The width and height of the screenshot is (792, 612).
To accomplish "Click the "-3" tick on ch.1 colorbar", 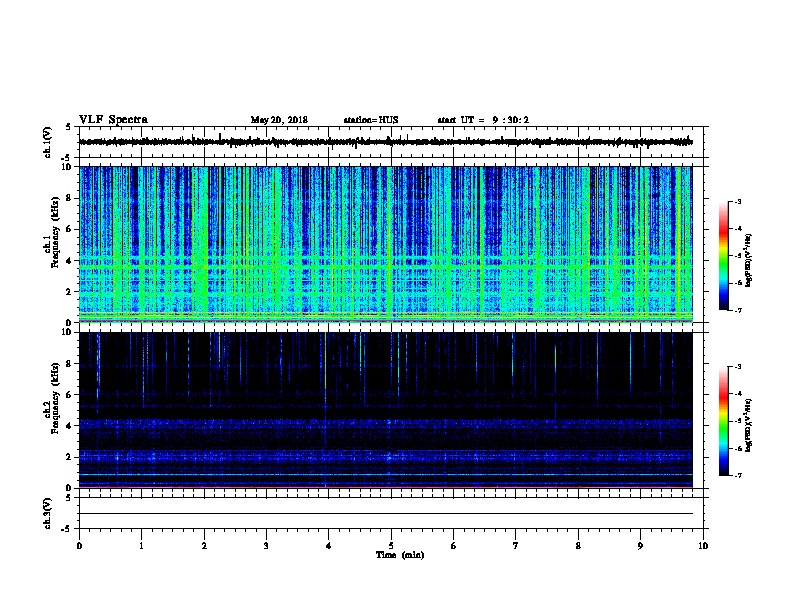I will pyautogui.click(x=738, y=201).
